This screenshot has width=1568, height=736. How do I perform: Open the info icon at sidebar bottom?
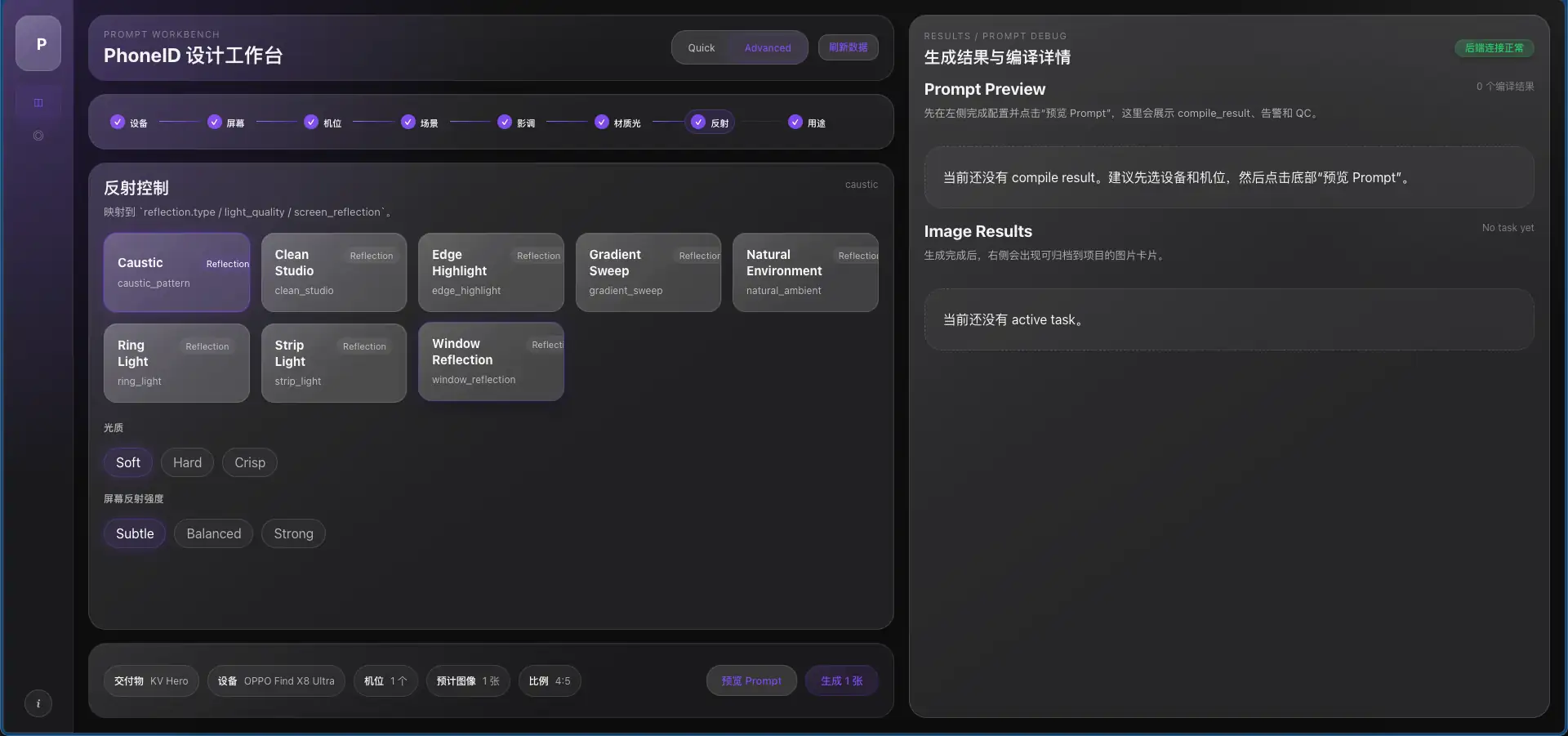(x=38, y=703)
